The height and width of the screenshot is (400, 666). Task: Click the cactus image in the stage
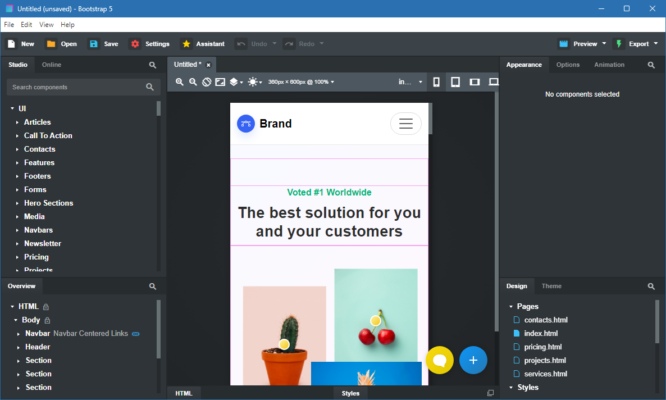(x=284, y=335)
